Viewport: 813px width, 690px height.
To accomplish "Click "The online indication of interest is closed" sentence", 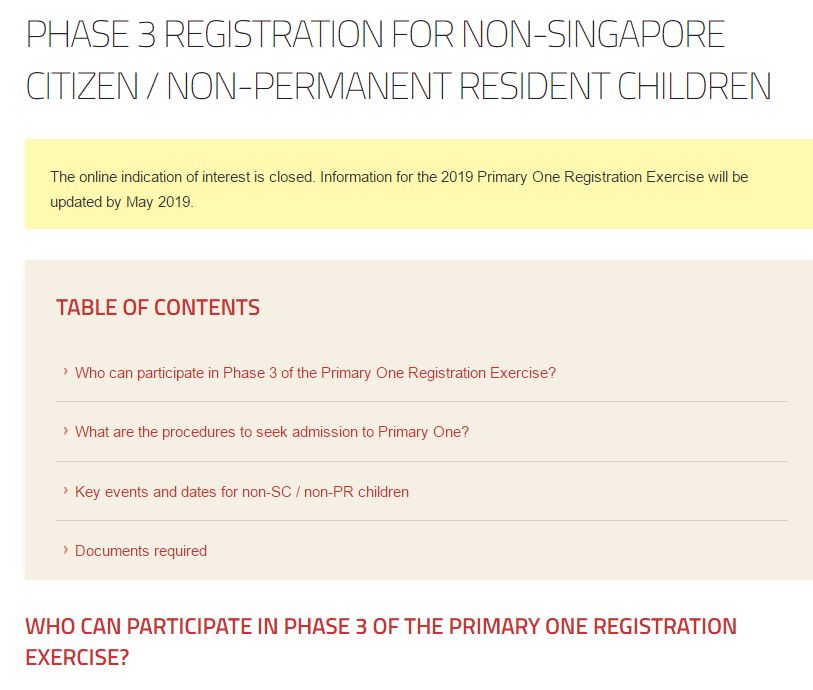I will pyautogui.click(x=183, y=177).
